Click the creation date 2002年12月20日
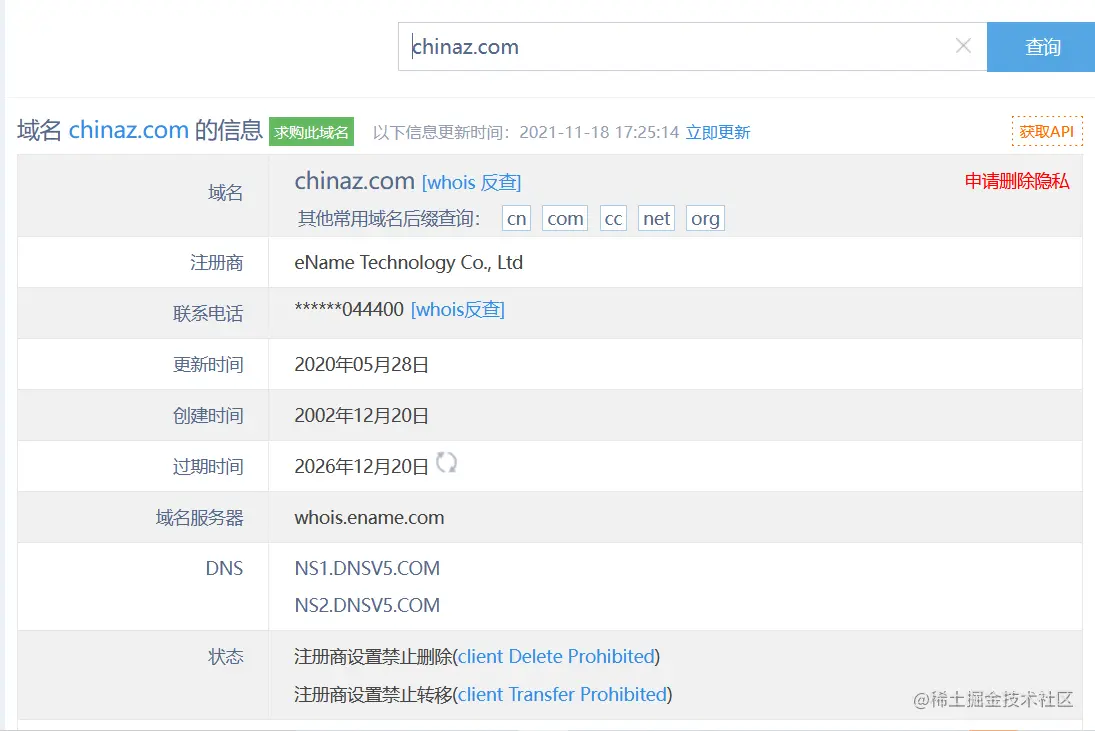 (361, 415)
